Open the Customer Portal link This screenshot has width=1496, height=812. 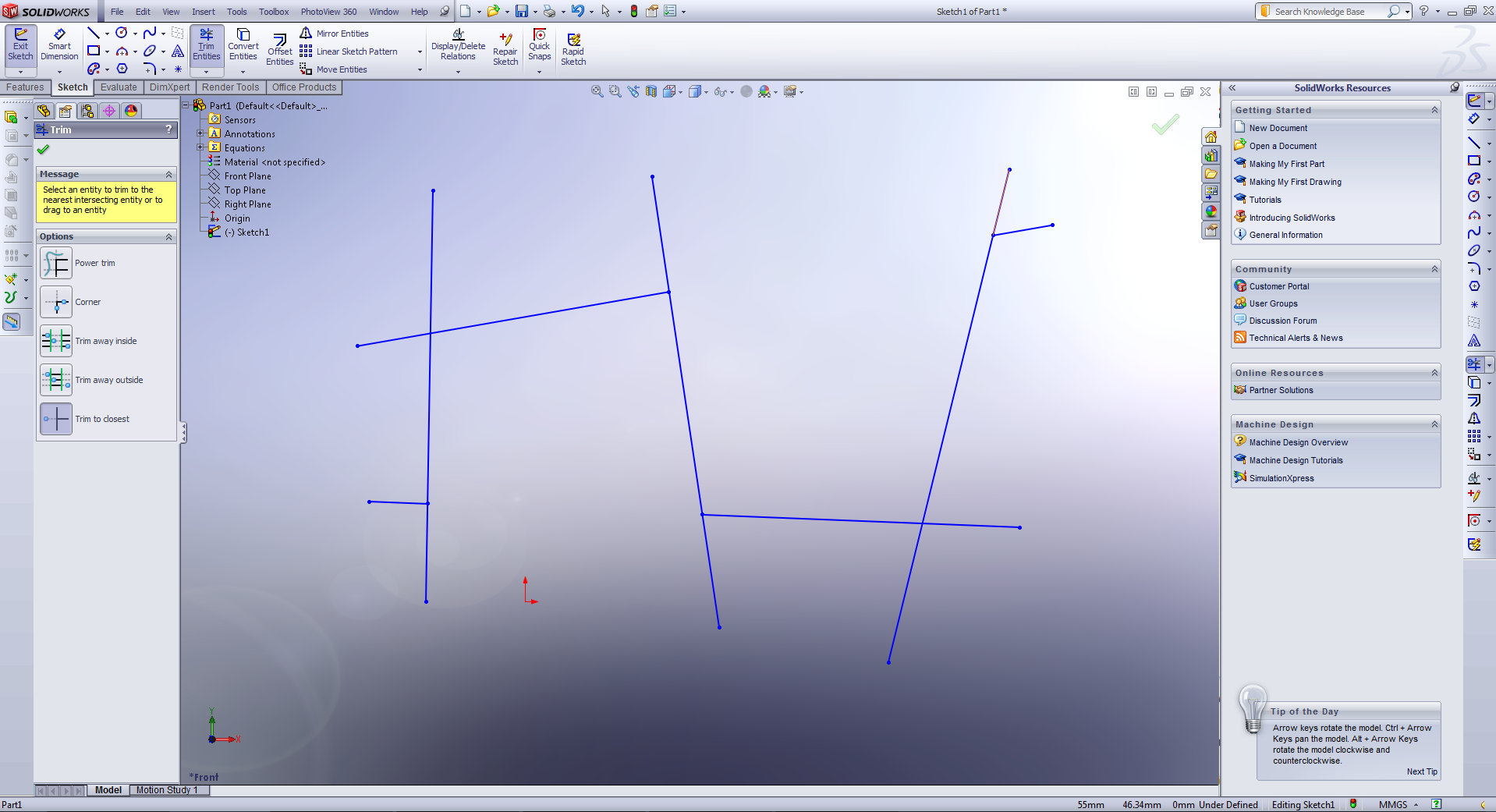[1279, 286]
